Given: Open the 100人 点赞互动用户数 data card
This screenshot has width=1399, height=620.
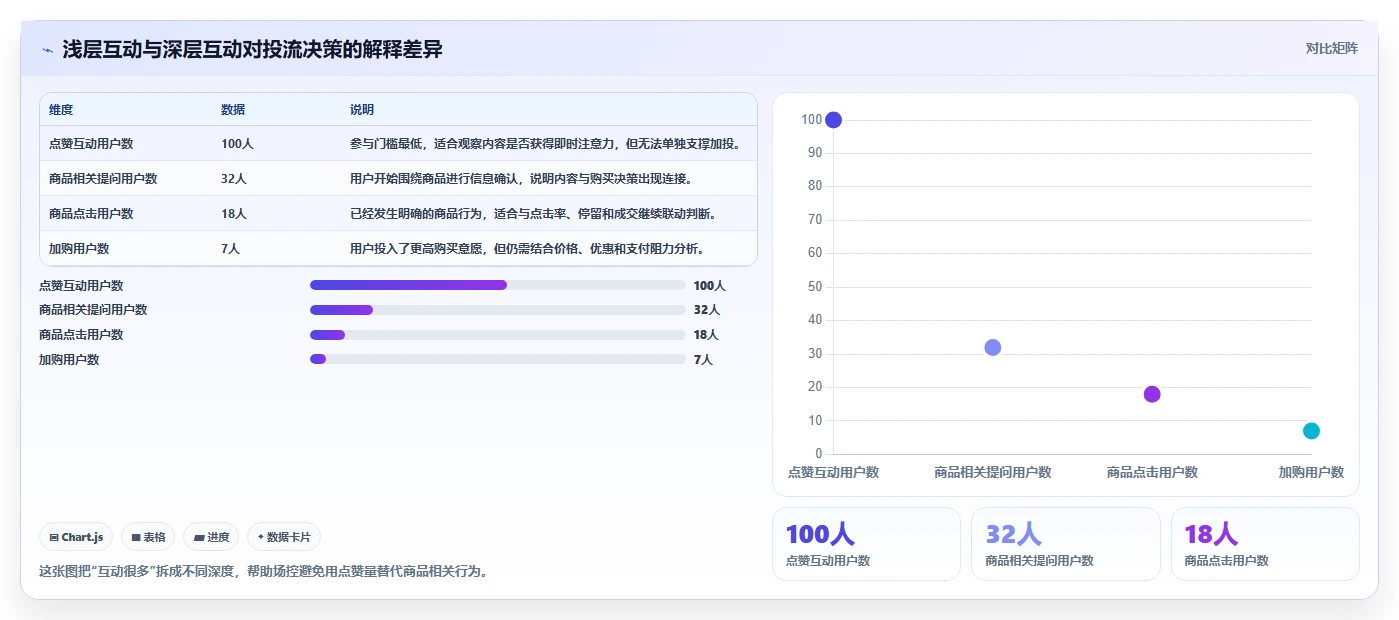Looking at the screenshot, I should pyautogui.click(x=866, y=544).
